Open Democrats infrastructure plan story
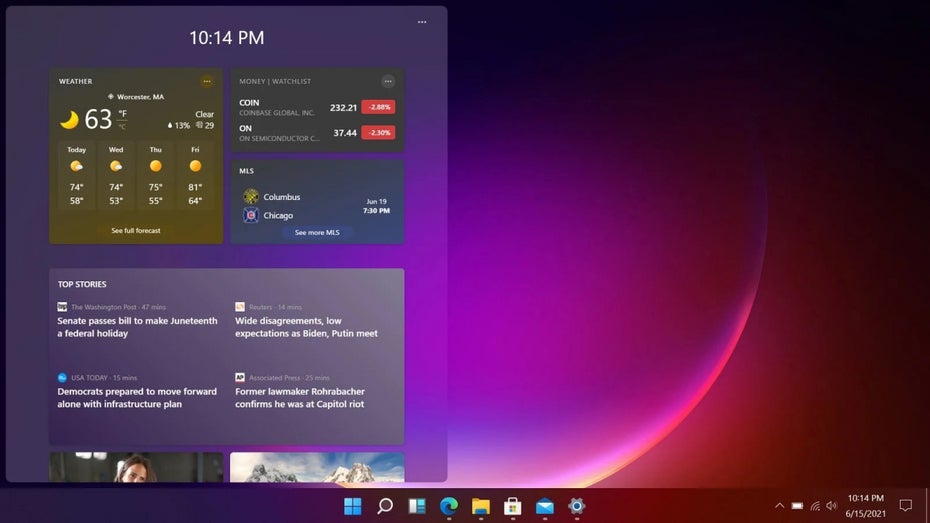This screenshot has width=930, height=523. click(x=137, y=397)
